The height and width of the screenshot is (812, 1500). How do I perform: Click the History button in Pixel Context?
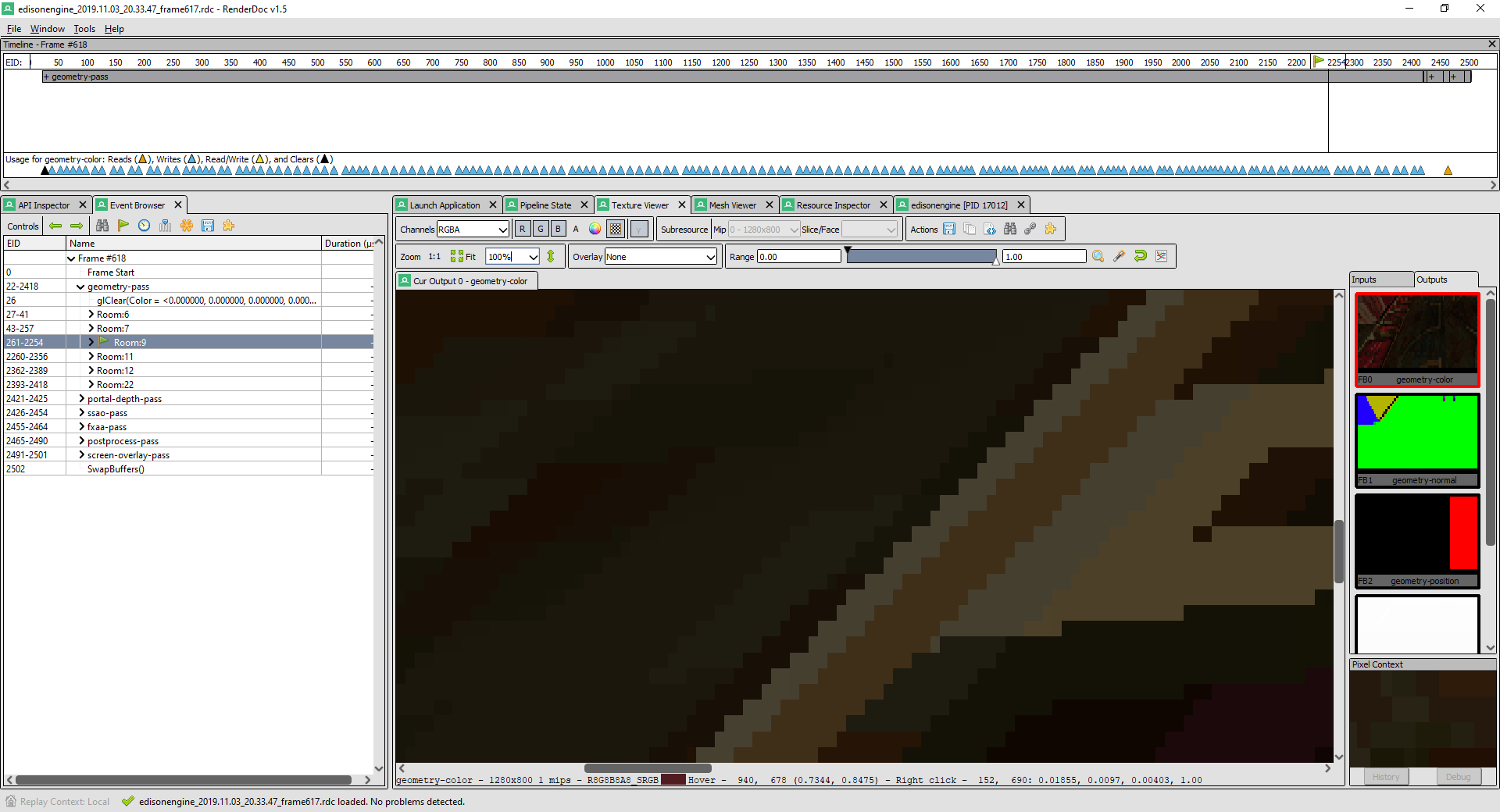point(1386,777)
